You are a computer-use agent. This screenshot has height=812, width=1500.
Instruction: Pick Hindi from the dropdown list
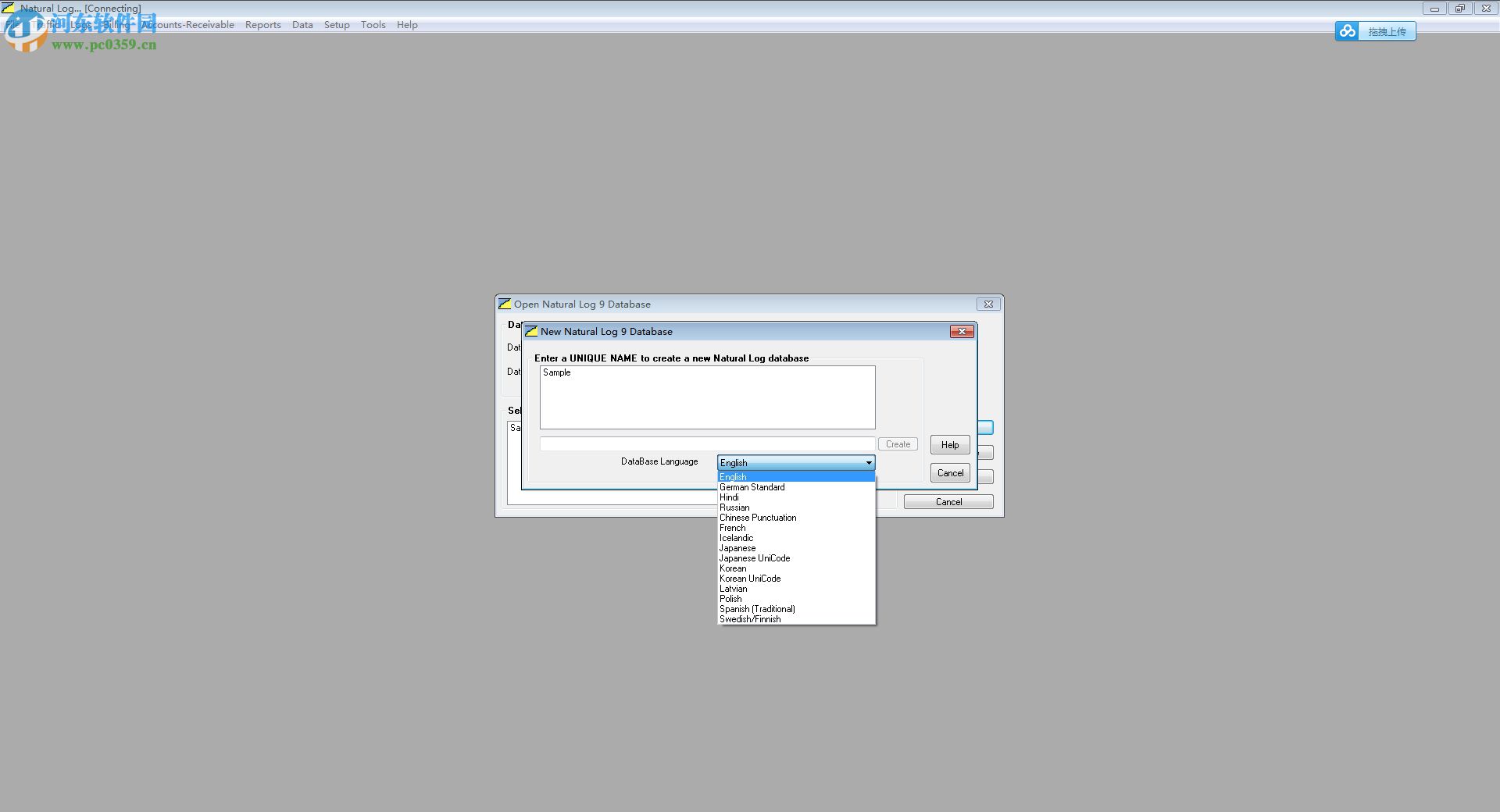(796, 497)
